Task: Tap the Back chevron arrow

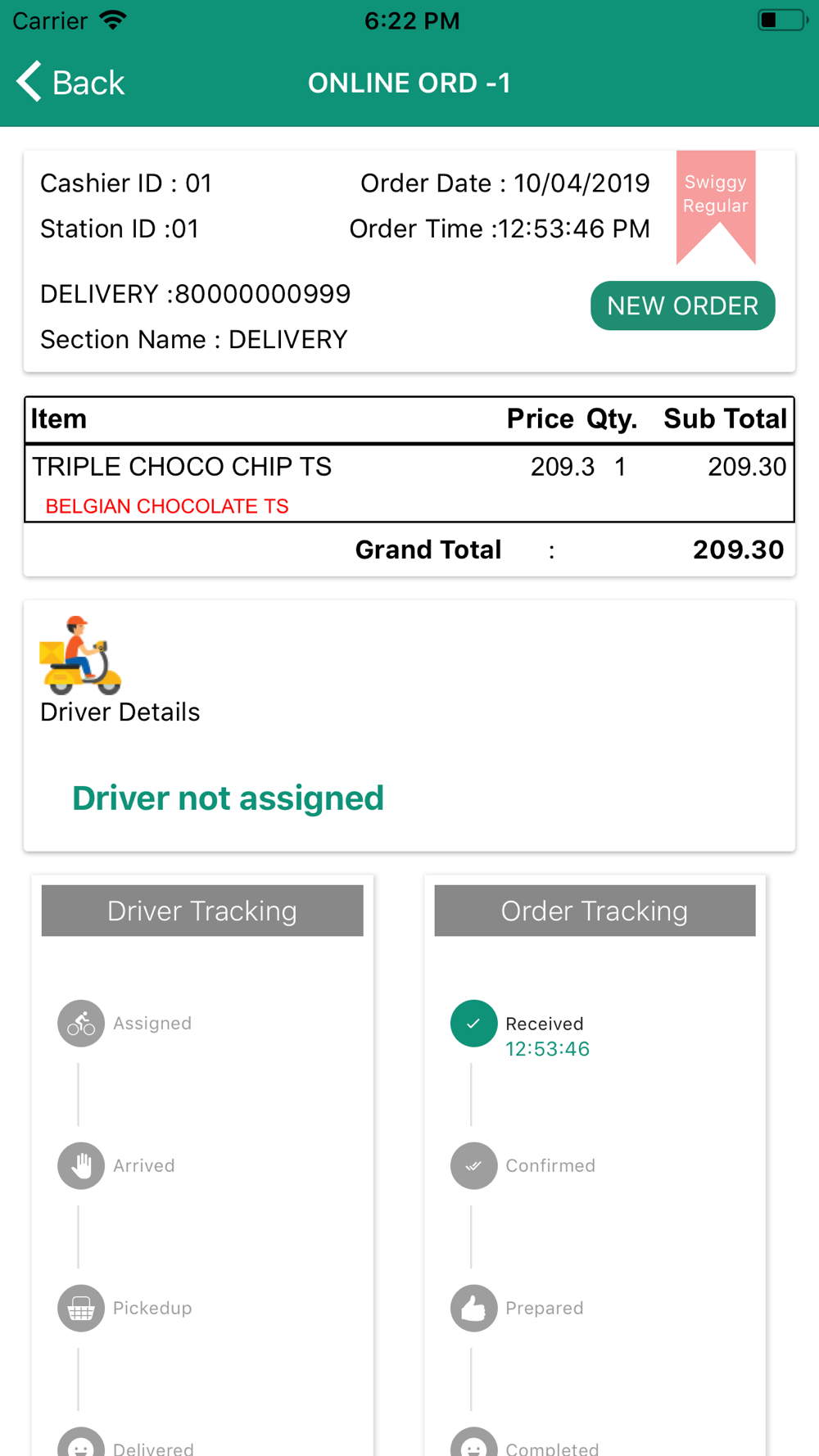Action: 29,82
